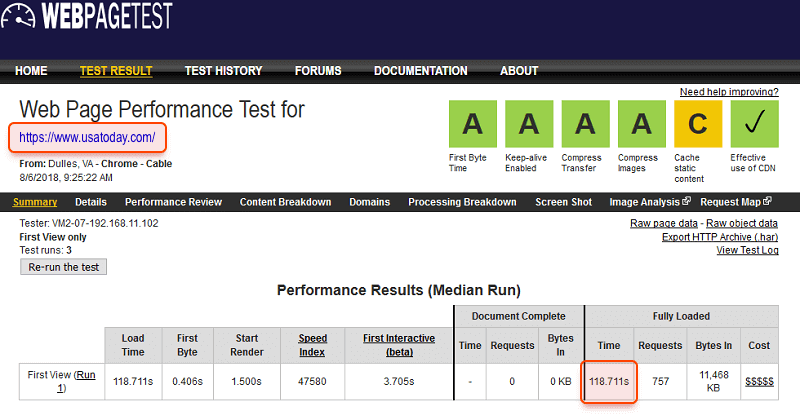Open the Compress Images A grade
This screenshot has height=415, width=800.
pos(642,124)
